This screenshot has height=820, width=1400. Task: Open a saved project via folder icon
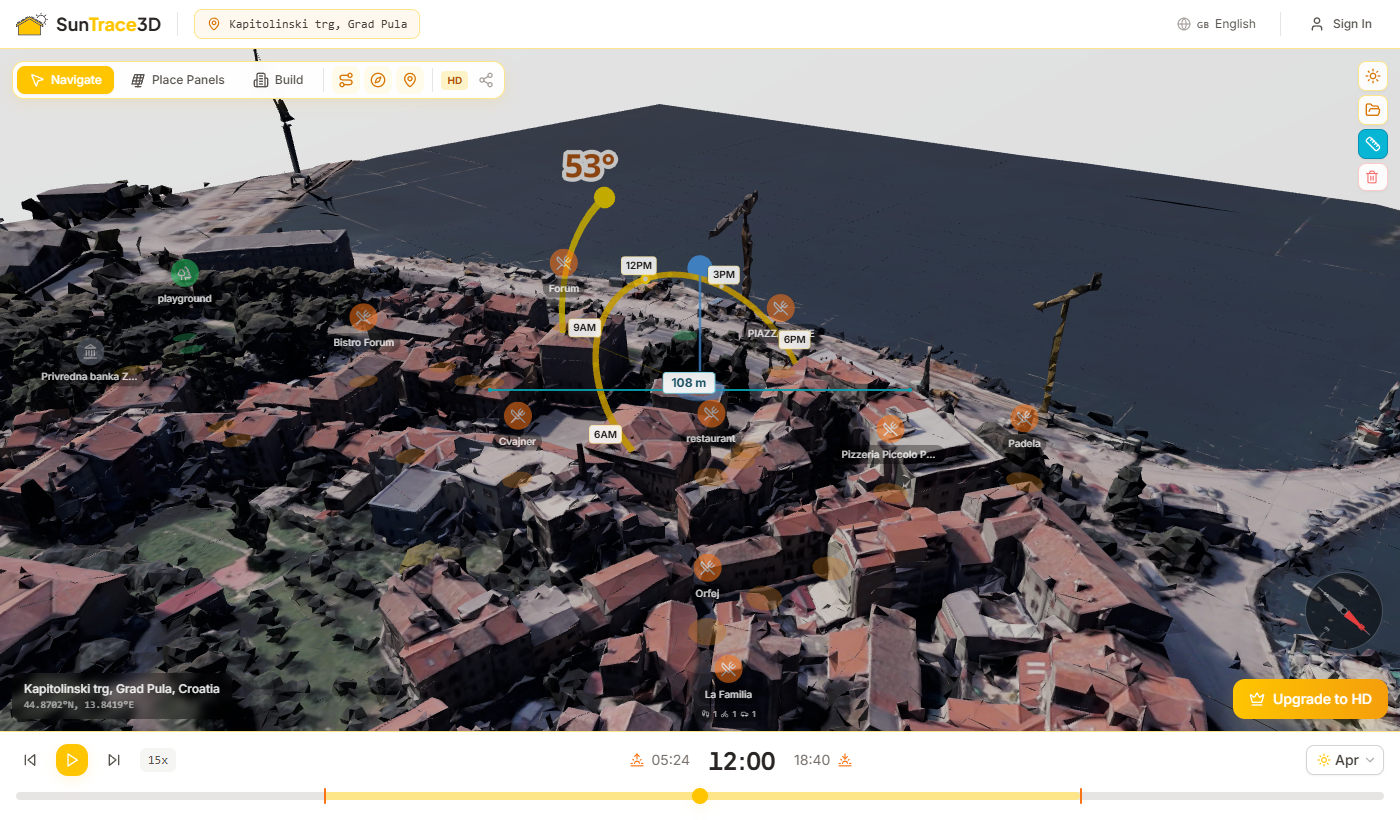pyautogui.click(x=1372, y=110)
